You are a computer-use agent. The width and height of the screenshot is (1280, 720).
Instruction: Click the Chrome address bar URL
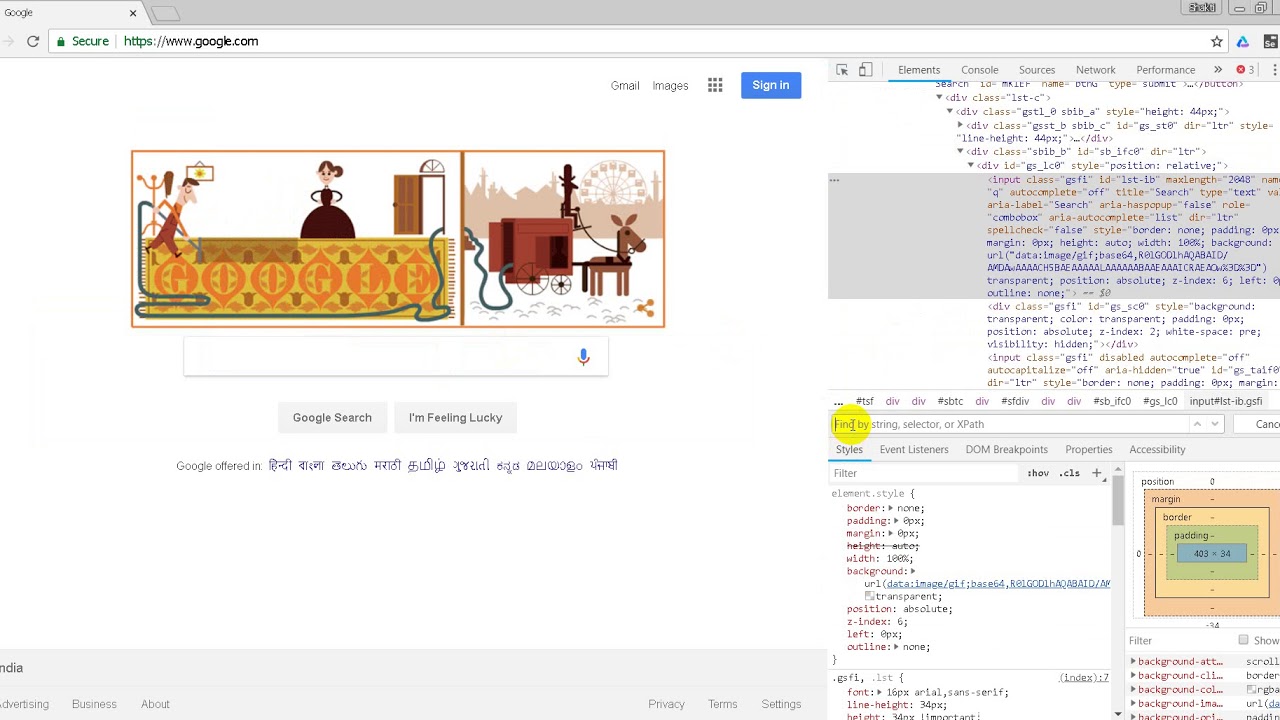click(191, 41)
